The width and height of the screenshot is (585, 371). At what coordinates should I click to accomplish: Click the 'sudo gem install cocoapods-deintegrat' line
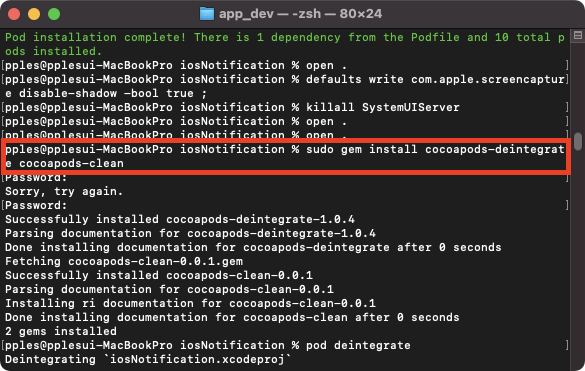[285, 150]
